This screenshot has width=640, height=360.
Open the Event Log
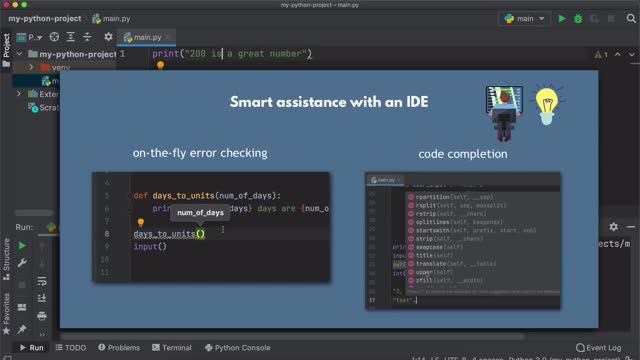(598, 348)
